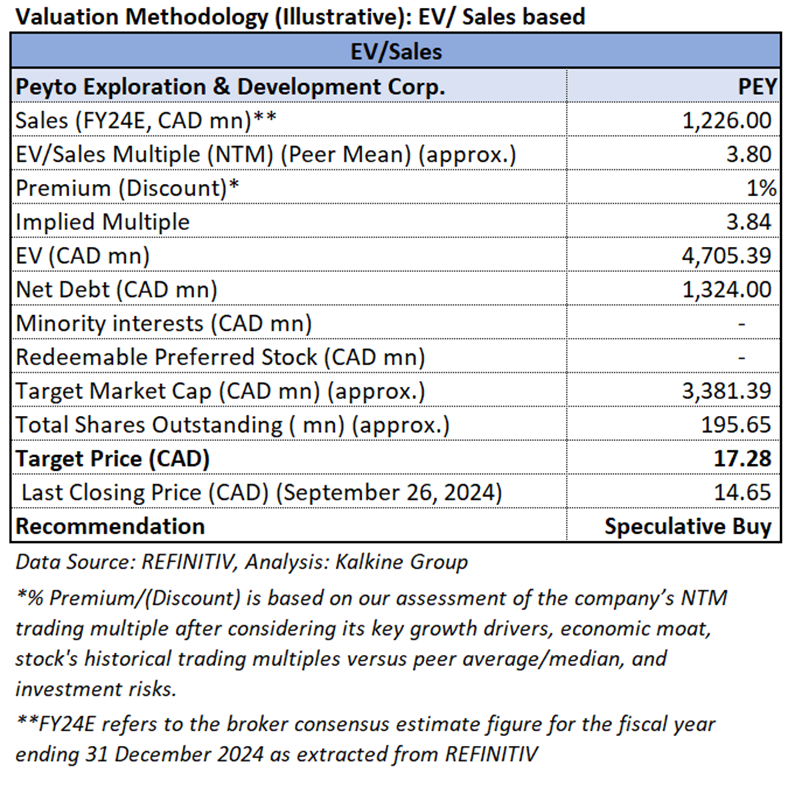Image resolution: width=788 pixels, height=794 pixels.
Task: Select the Sales value 1,226.00 cell
Action: [725, 120]
